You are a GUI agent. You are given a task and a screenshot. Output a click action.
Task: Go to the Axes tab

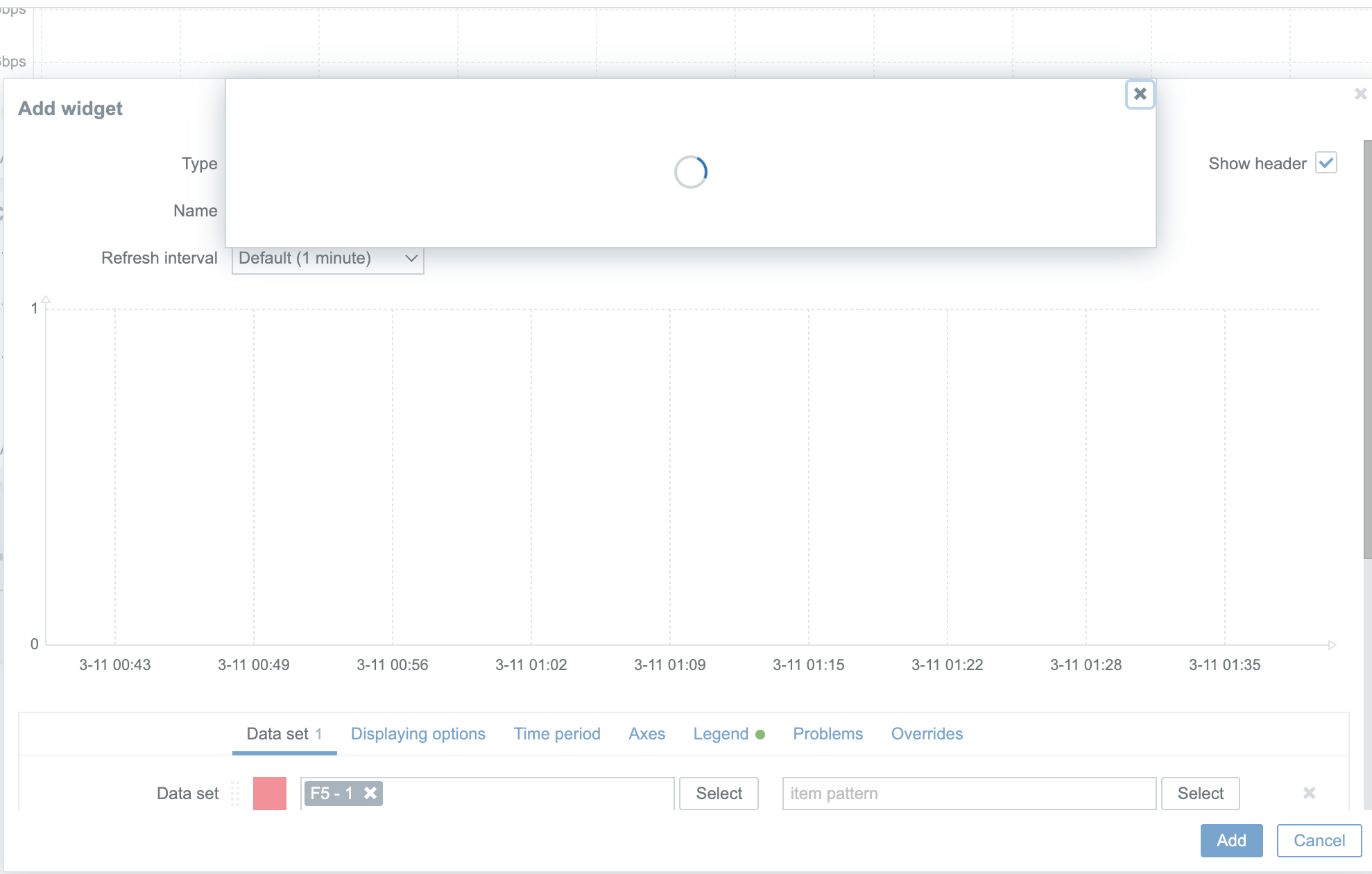coord(646,734)
